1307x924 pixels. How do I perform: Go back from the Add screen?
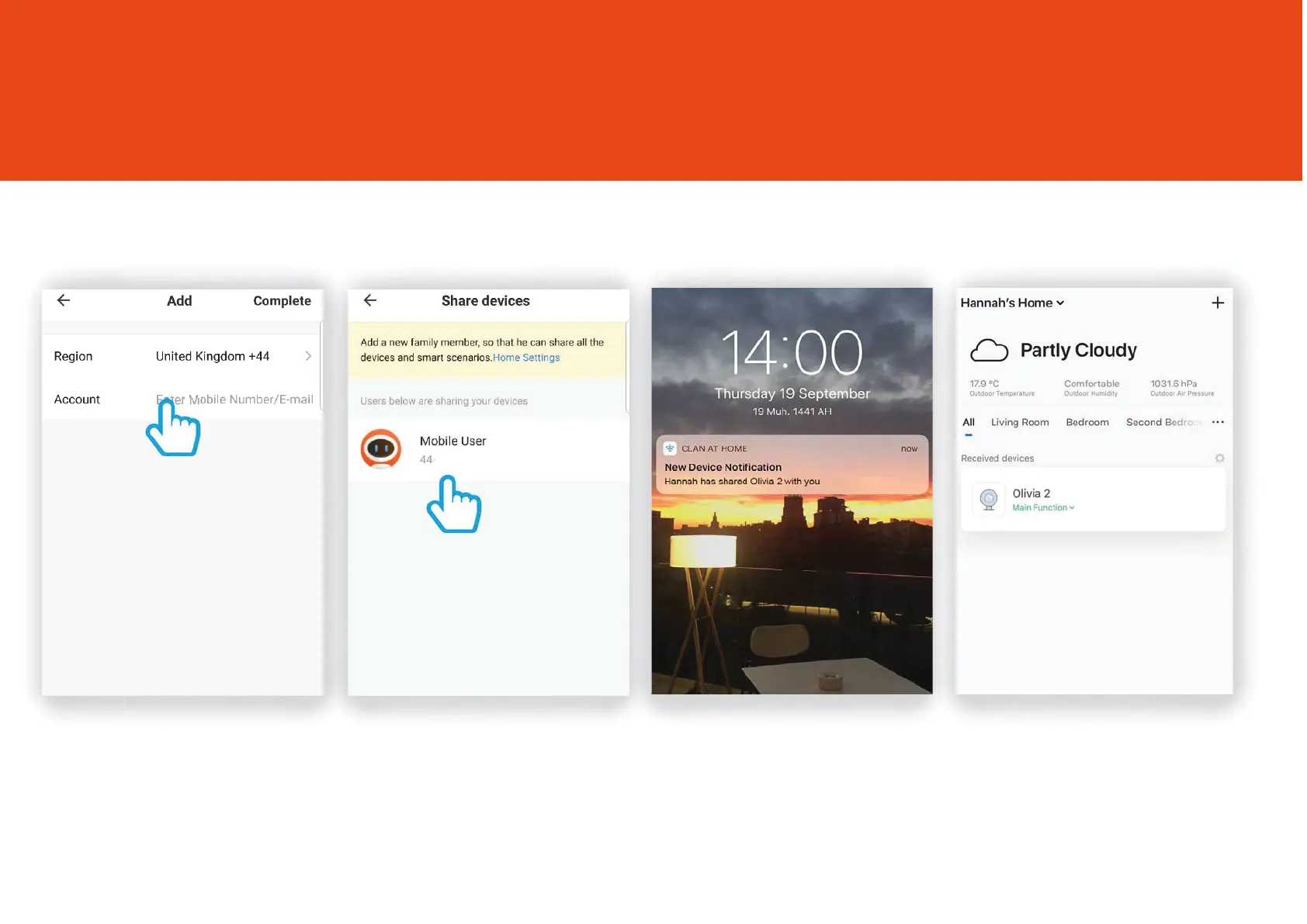(x=64, y=300)
